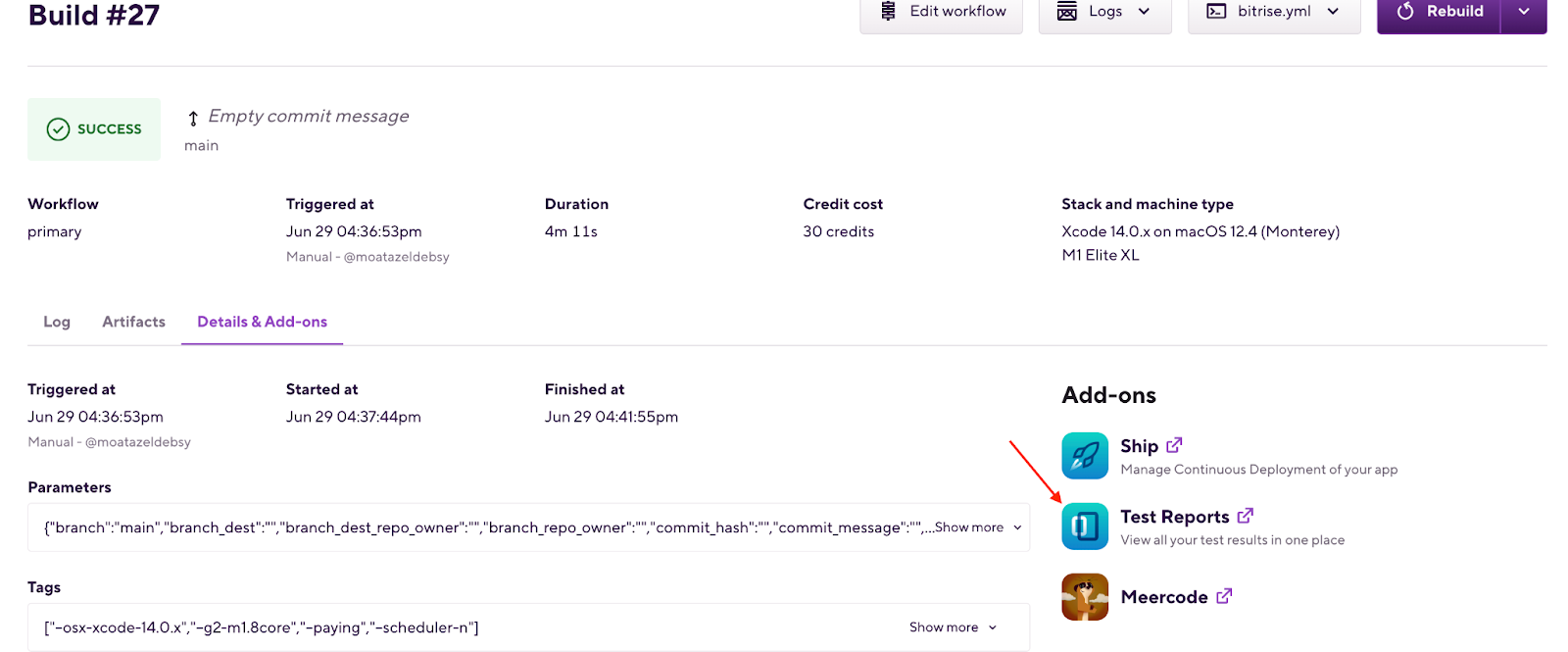Open the Test Reports link

point(1174,517)
